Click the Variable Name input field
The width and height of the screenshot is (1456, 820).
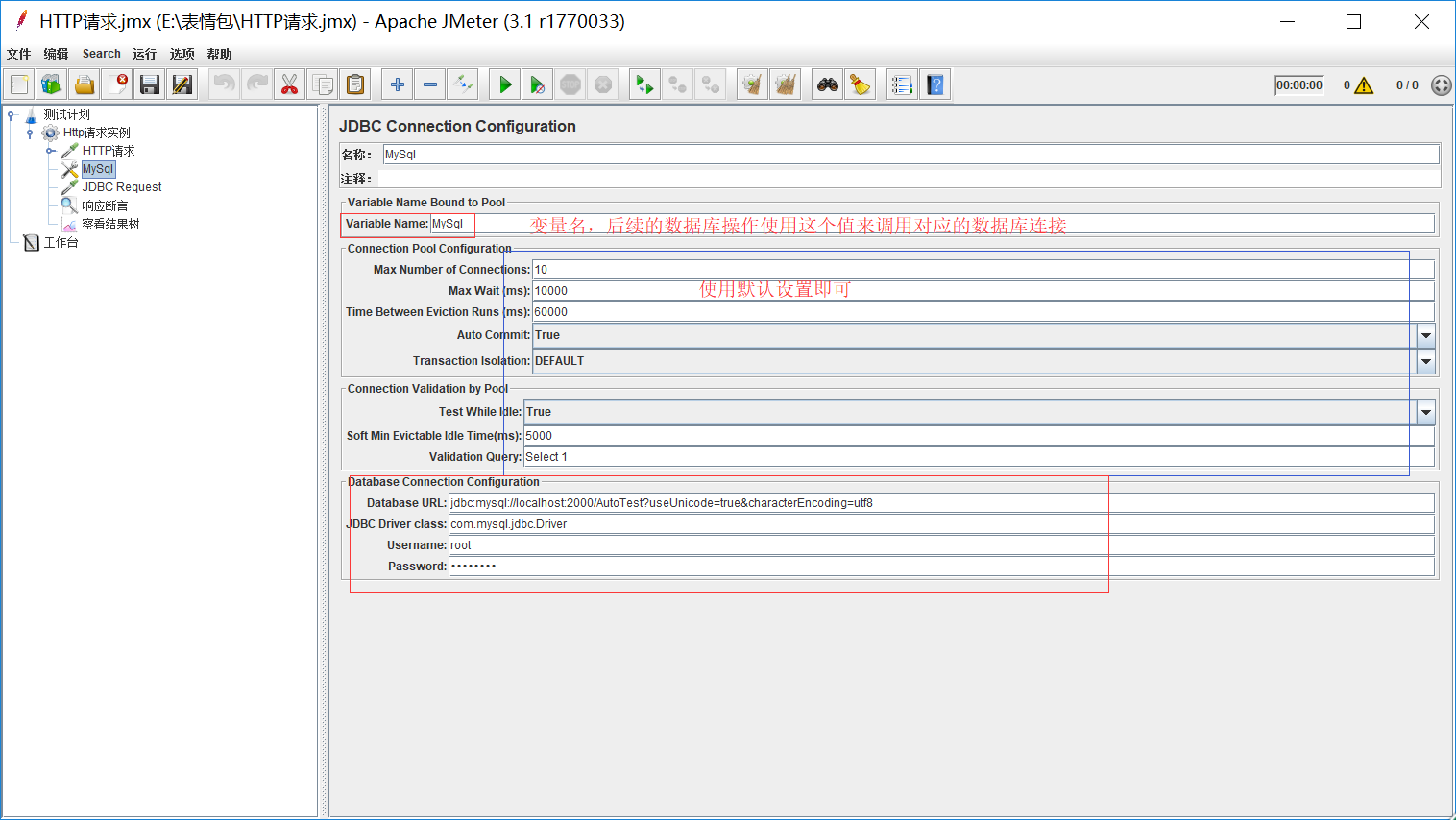(x=932, y=224)
